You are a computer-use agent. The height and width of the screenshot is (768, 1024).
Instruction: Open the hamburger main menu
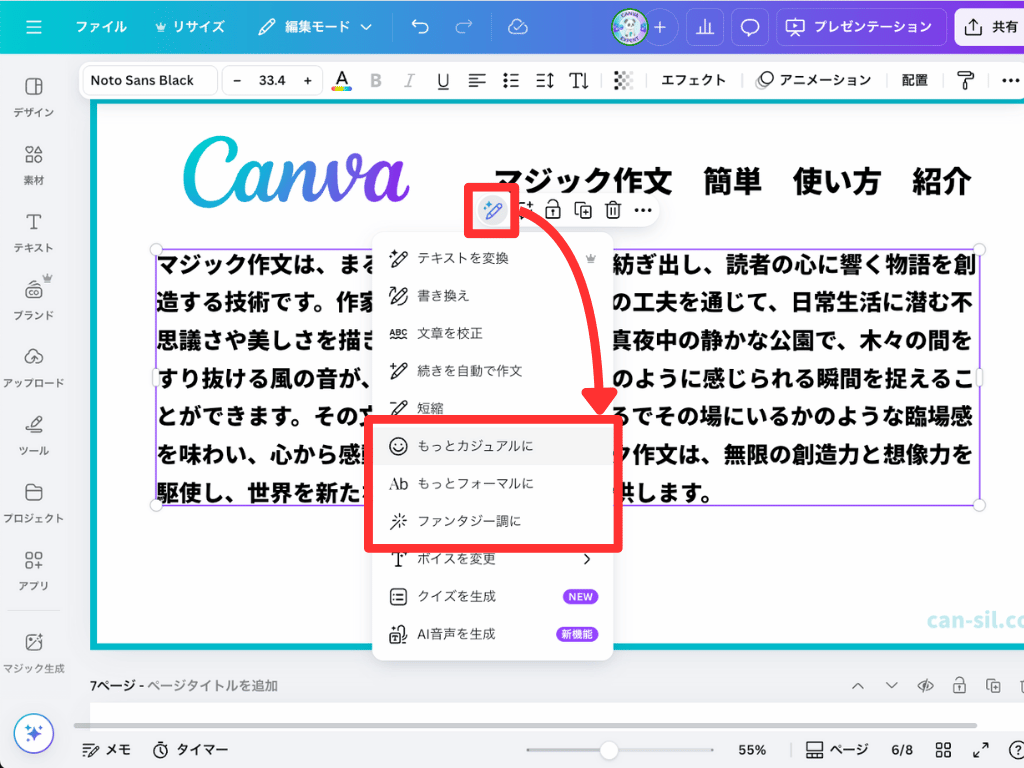coord(33,27)
